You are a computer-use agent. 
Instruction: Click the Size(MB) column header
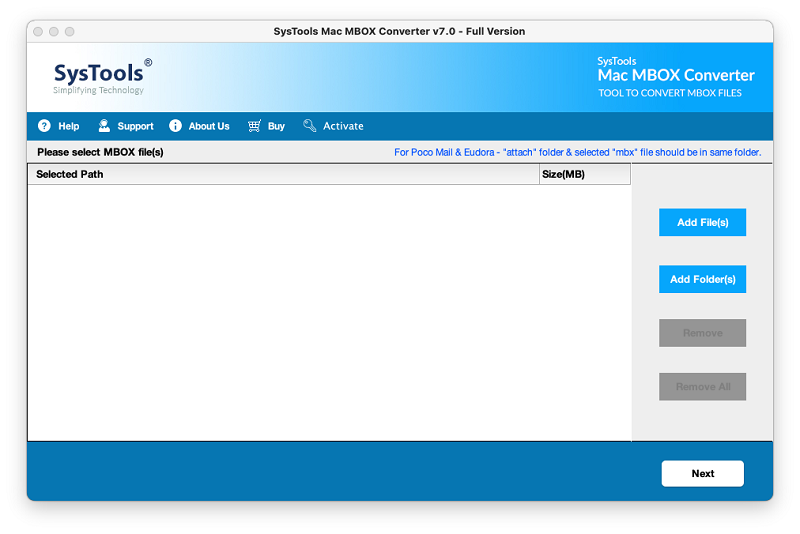coord(585,174)
